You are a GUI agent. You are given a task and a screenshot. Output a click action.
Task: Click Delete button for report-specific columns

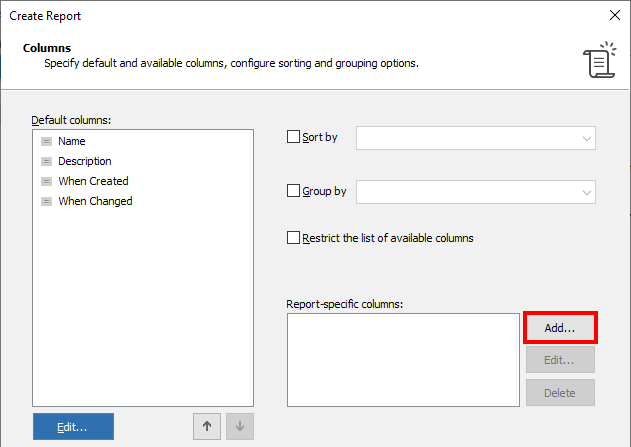point(560,393)
